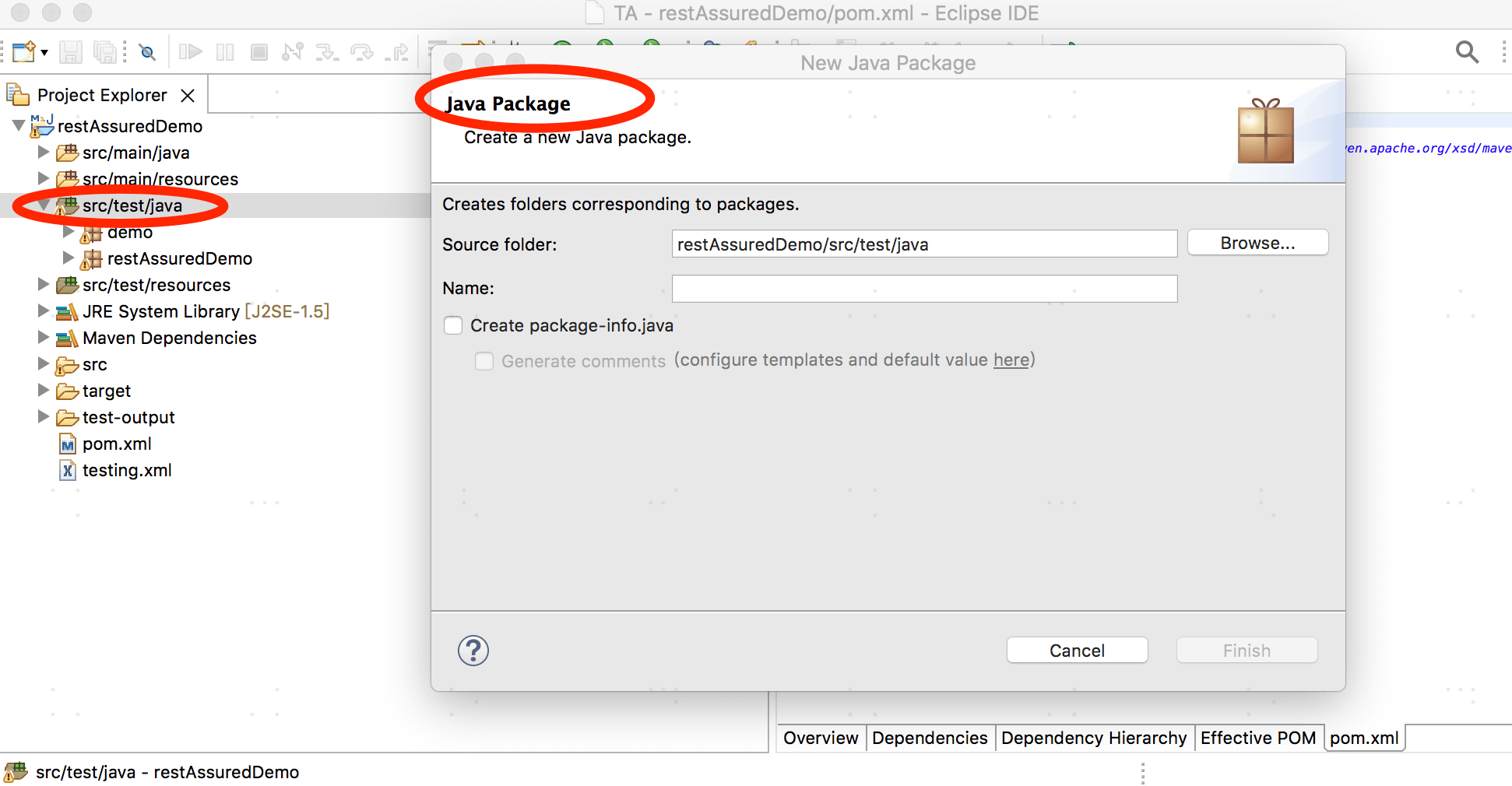Click the Resume debug icon
This screenshot has height=786, width=1512.
click(190, 52)
